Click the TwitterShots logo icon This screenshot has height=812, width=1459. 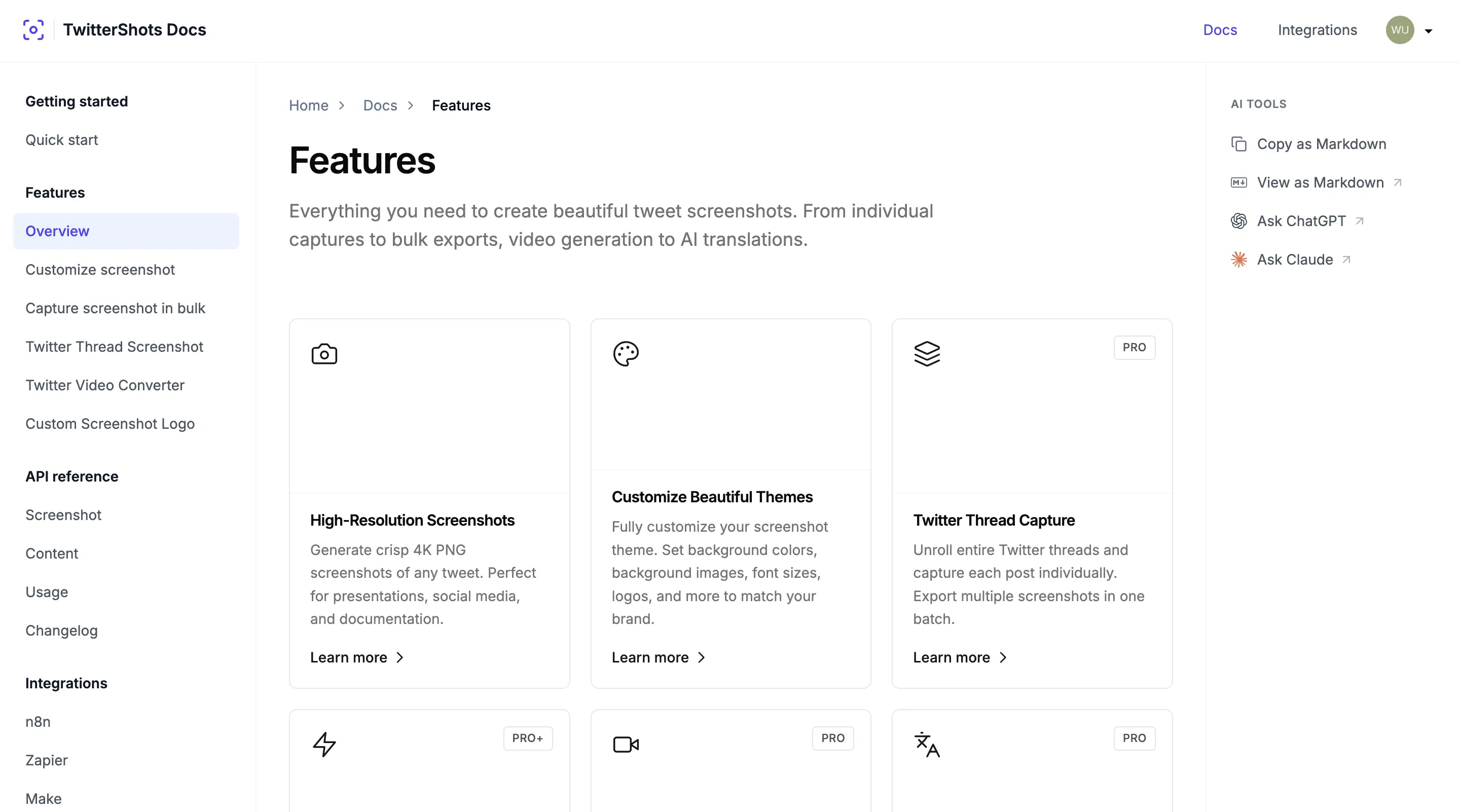(x=33, y=30)
